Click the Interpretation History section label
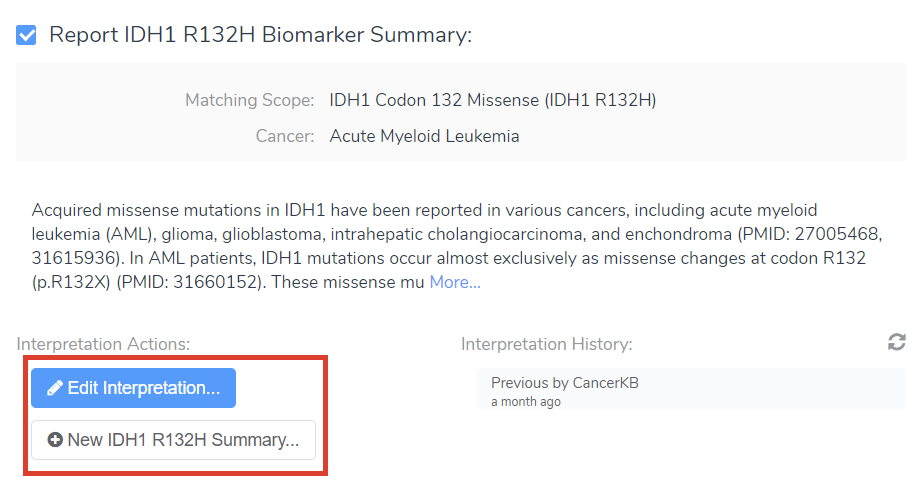 546,344
